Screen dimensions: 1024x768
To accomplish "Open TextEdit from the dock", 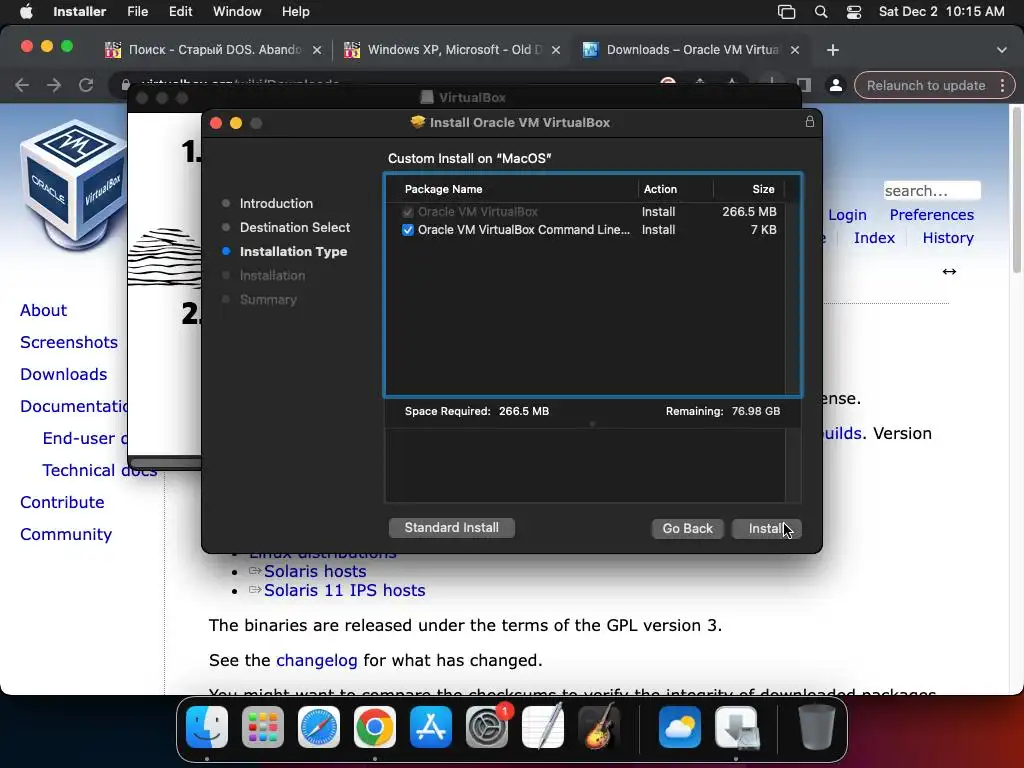I will pyautogui.click(x=543, y=727).
